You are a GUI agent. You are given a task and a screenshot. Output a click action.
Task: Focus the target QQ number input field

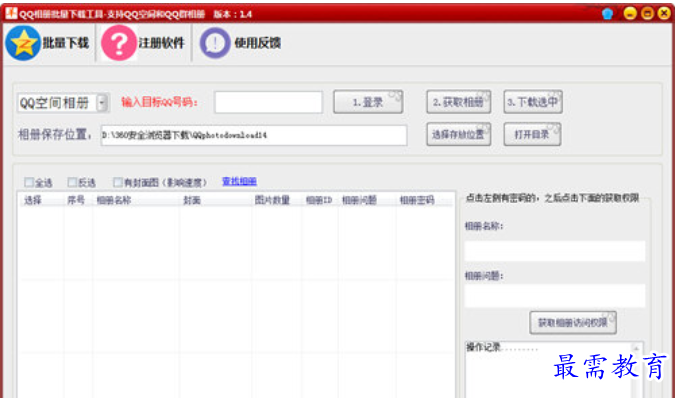(x=269, y=102)
